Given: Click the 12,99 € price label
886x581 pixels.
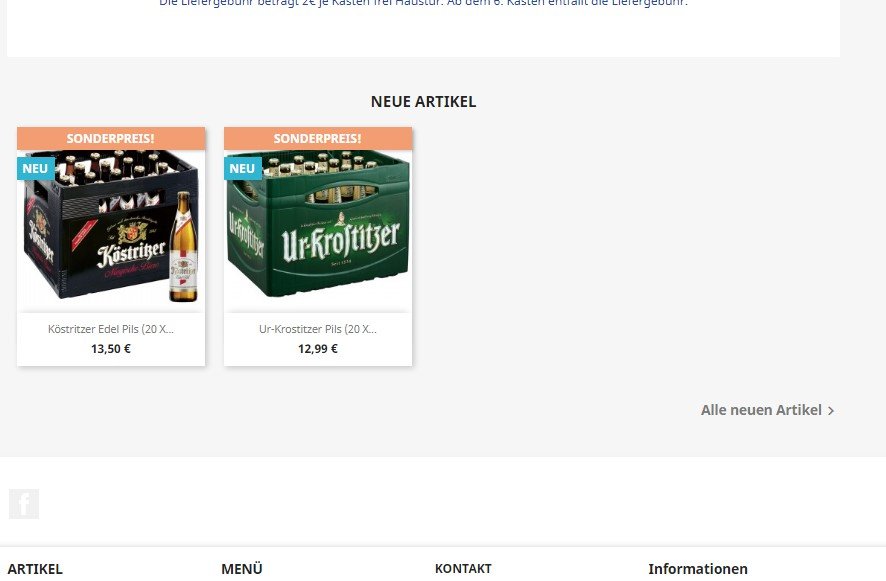Looking at the screenshot, I should pos(318,349).
